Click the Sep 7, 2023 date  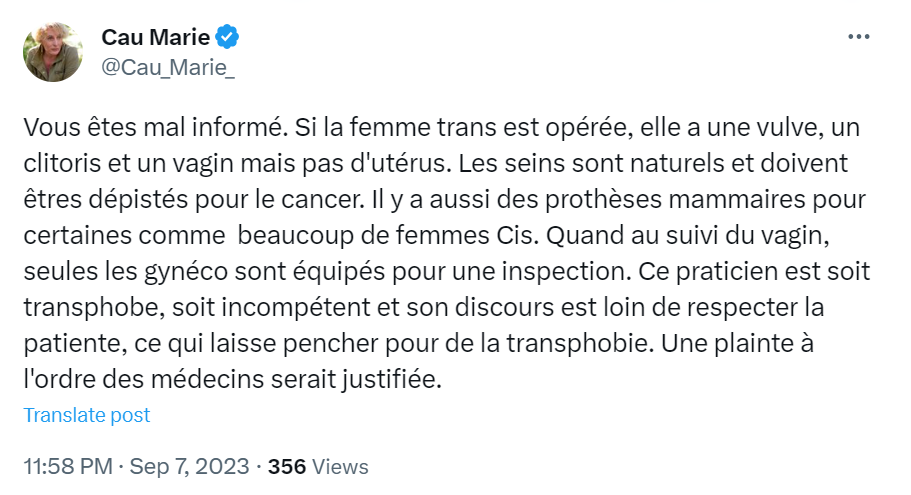(x=189, y=467)
